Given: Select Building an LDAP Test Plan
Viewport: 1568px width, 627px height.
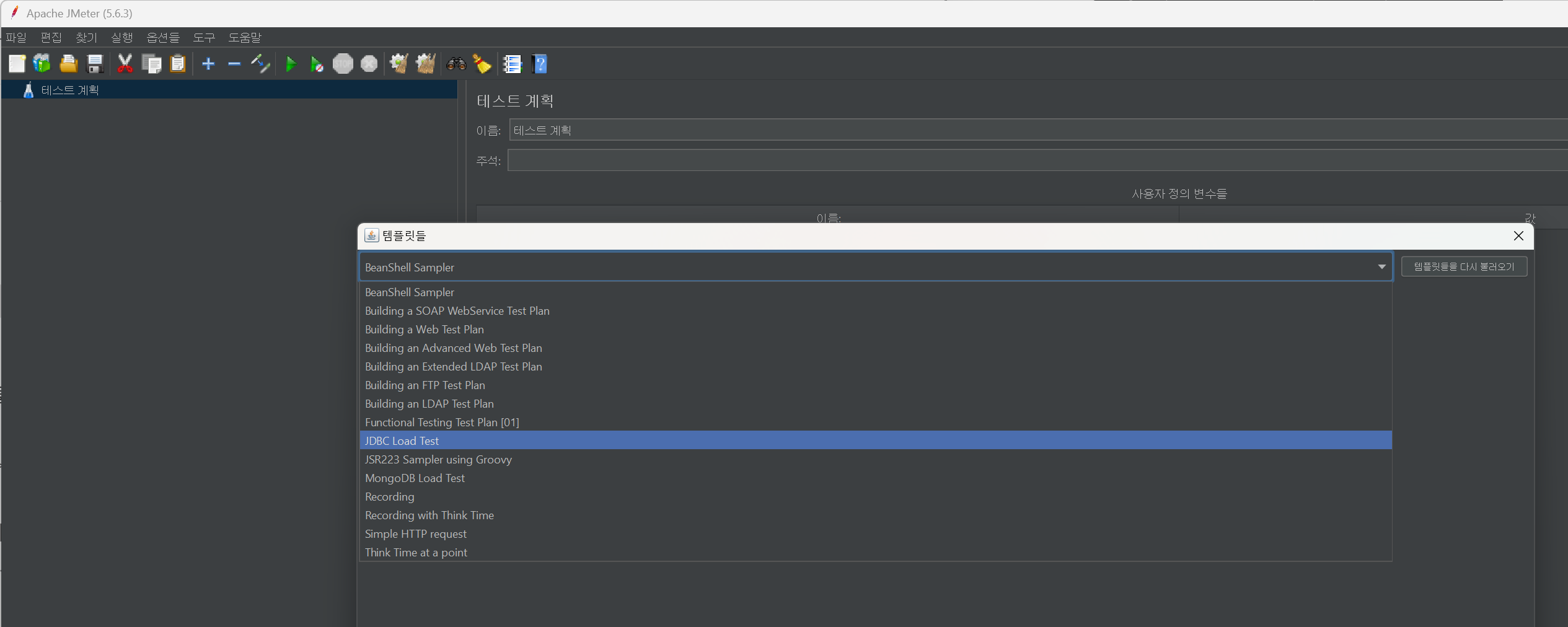Looking at the screenshot, I should (x=876, y=403).
